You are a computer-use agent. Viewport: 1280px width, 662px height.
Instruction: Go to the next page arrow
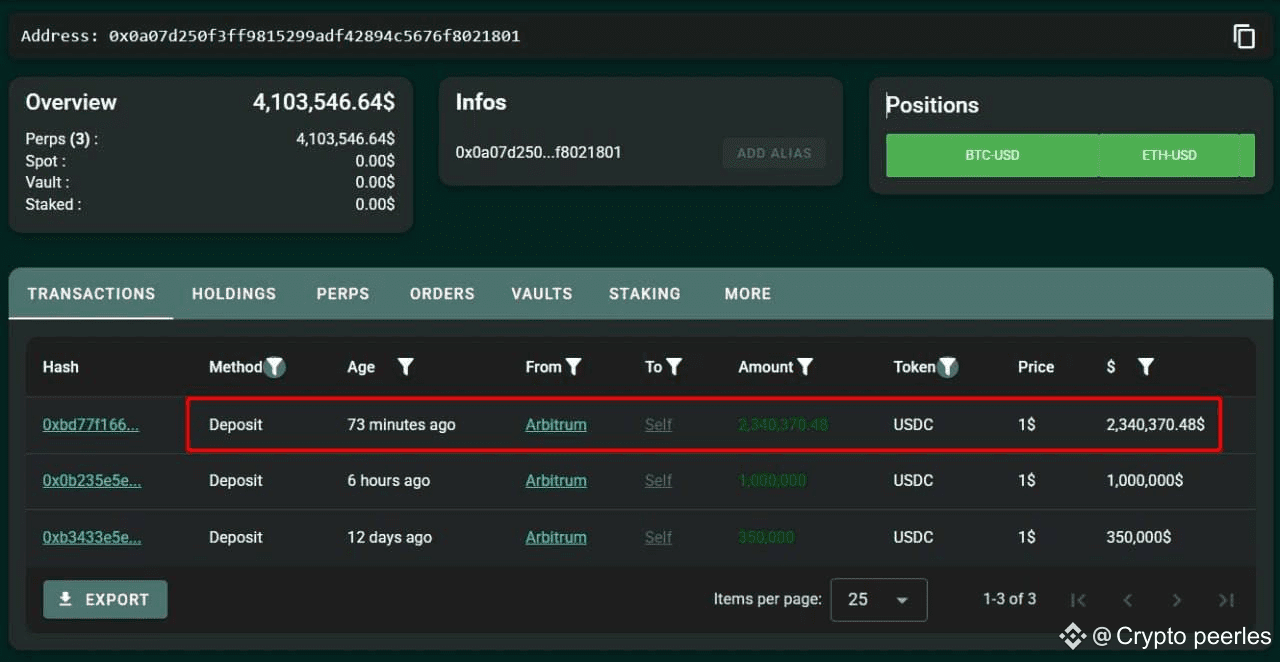1177,600
